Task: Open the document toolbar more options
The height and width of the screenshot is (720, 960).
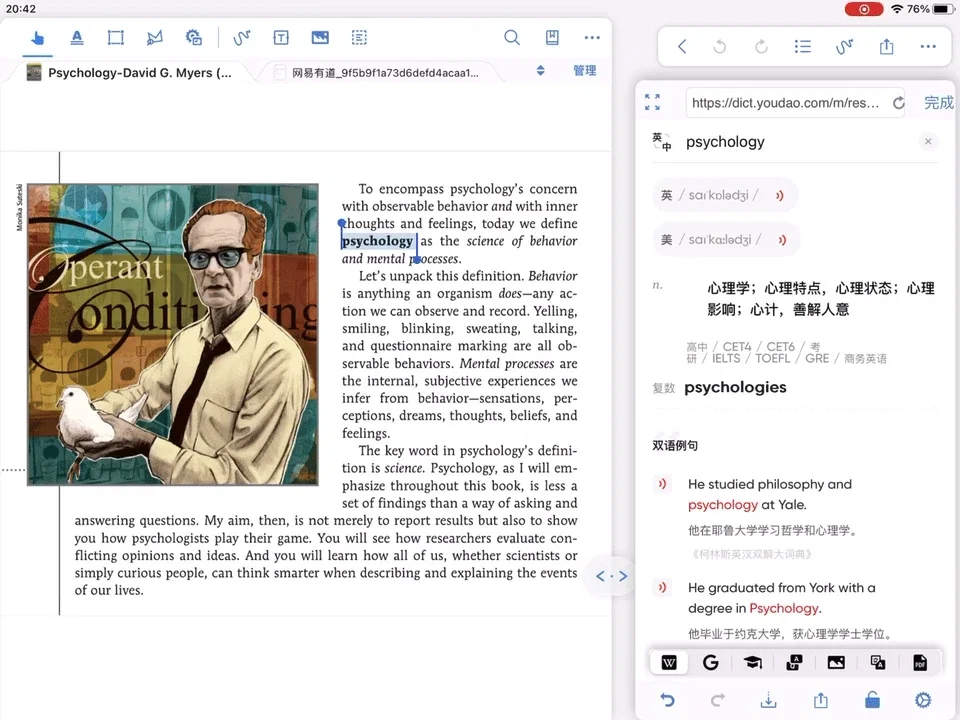Action: tap(592, 38)
